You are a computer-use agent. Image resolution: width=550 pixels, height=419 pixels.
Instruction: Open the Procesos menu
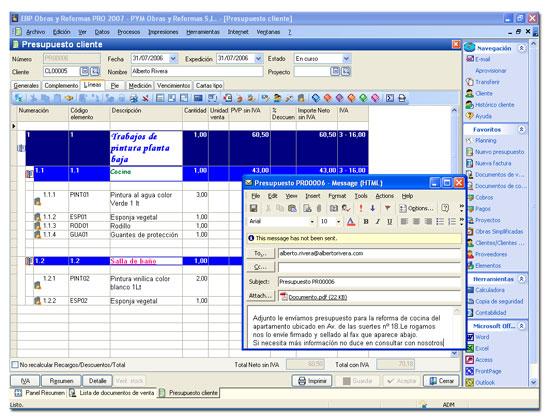129,32
